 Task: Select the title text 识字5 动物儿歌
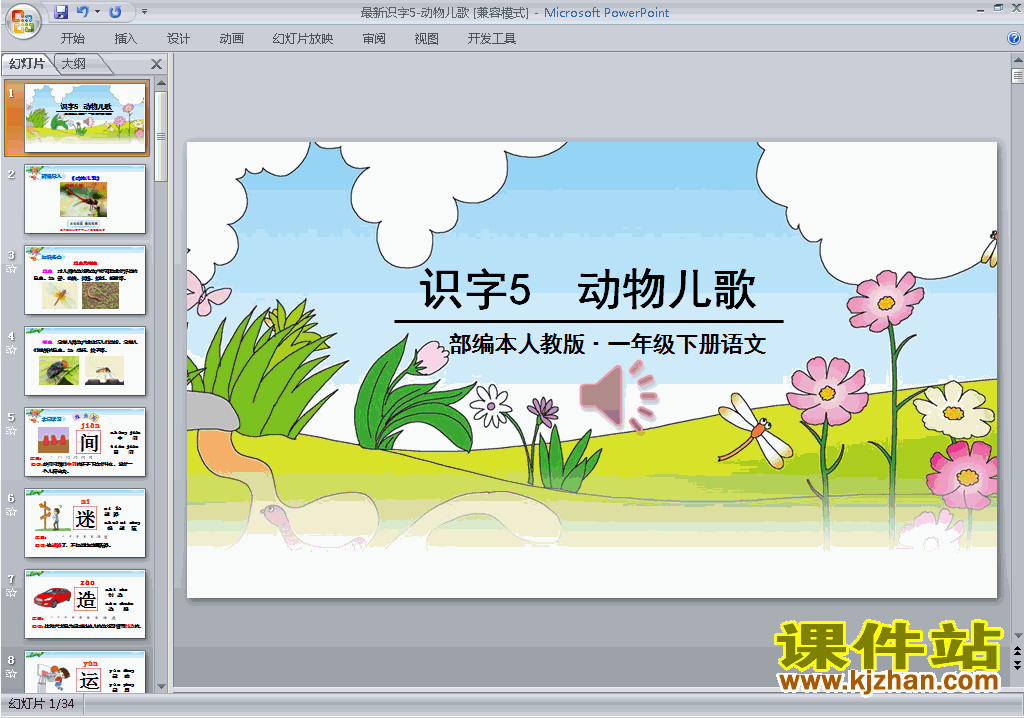pos(588,289)
